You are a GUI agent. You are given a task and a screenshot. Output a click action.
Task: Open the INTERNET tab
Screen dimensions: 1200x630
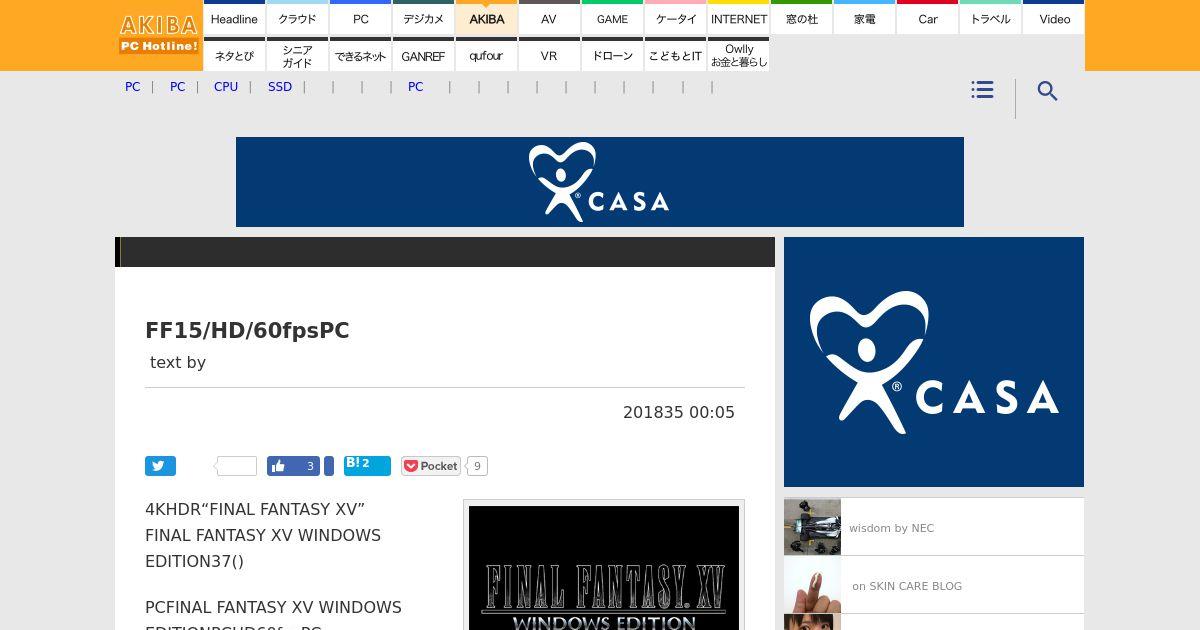pyautogui.click(x=738, y=18)
